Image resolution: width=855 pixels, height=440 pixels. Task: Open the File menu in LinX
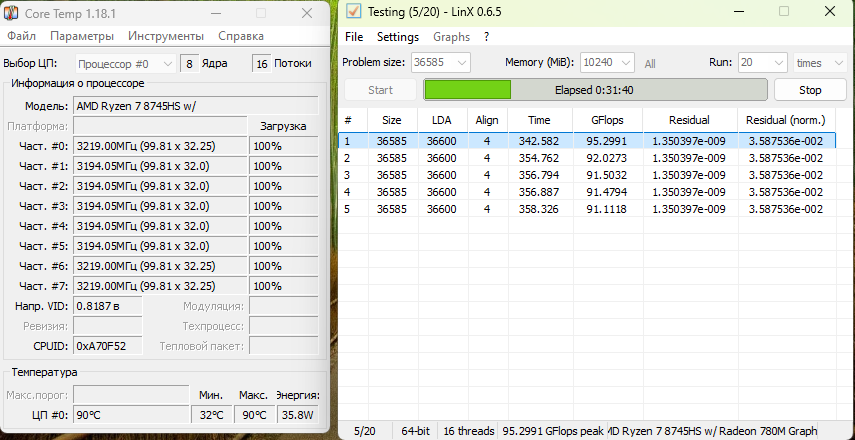click(354, 37)
